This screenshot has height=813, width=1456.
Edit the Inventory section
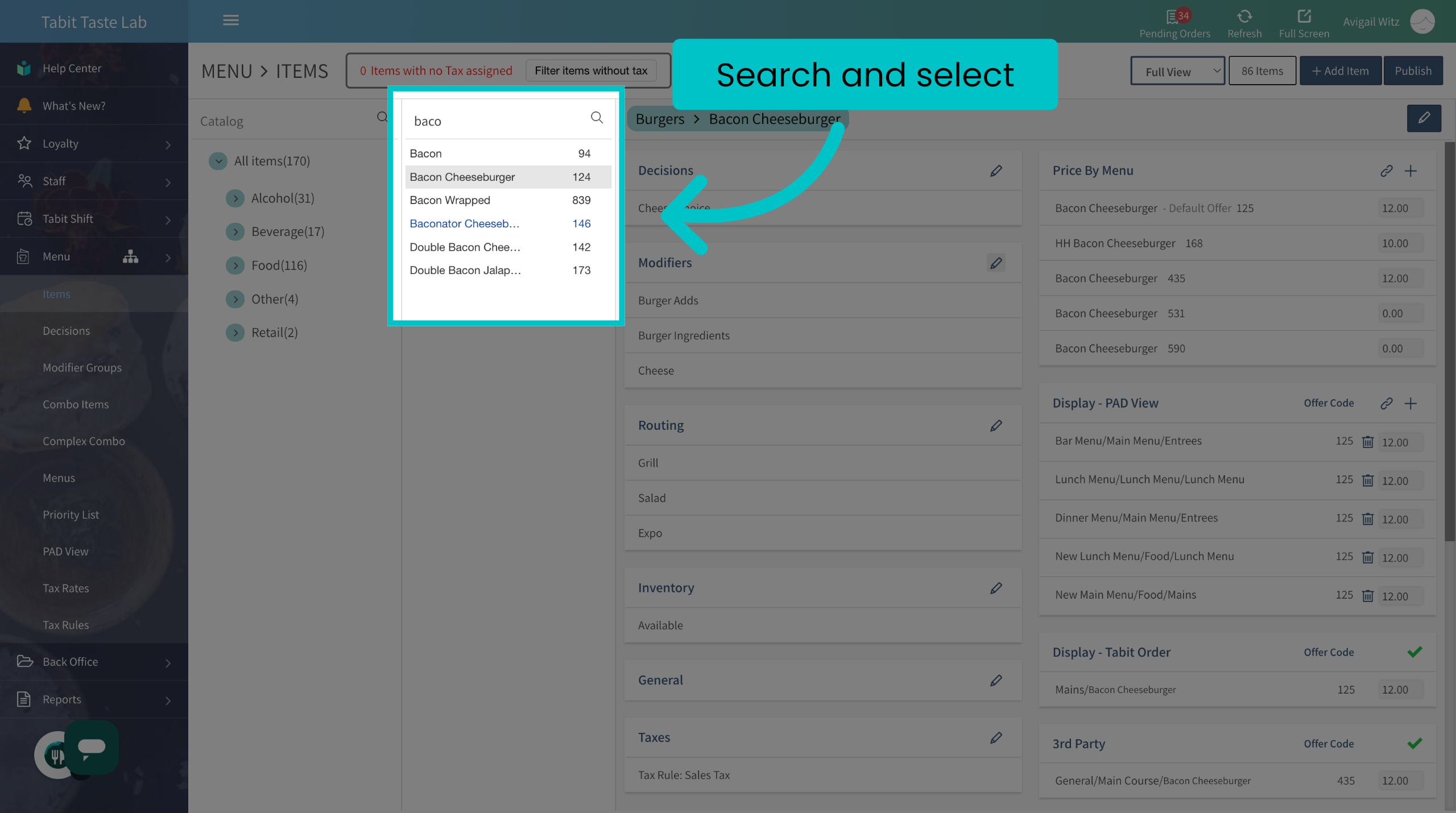click(996, 588)
